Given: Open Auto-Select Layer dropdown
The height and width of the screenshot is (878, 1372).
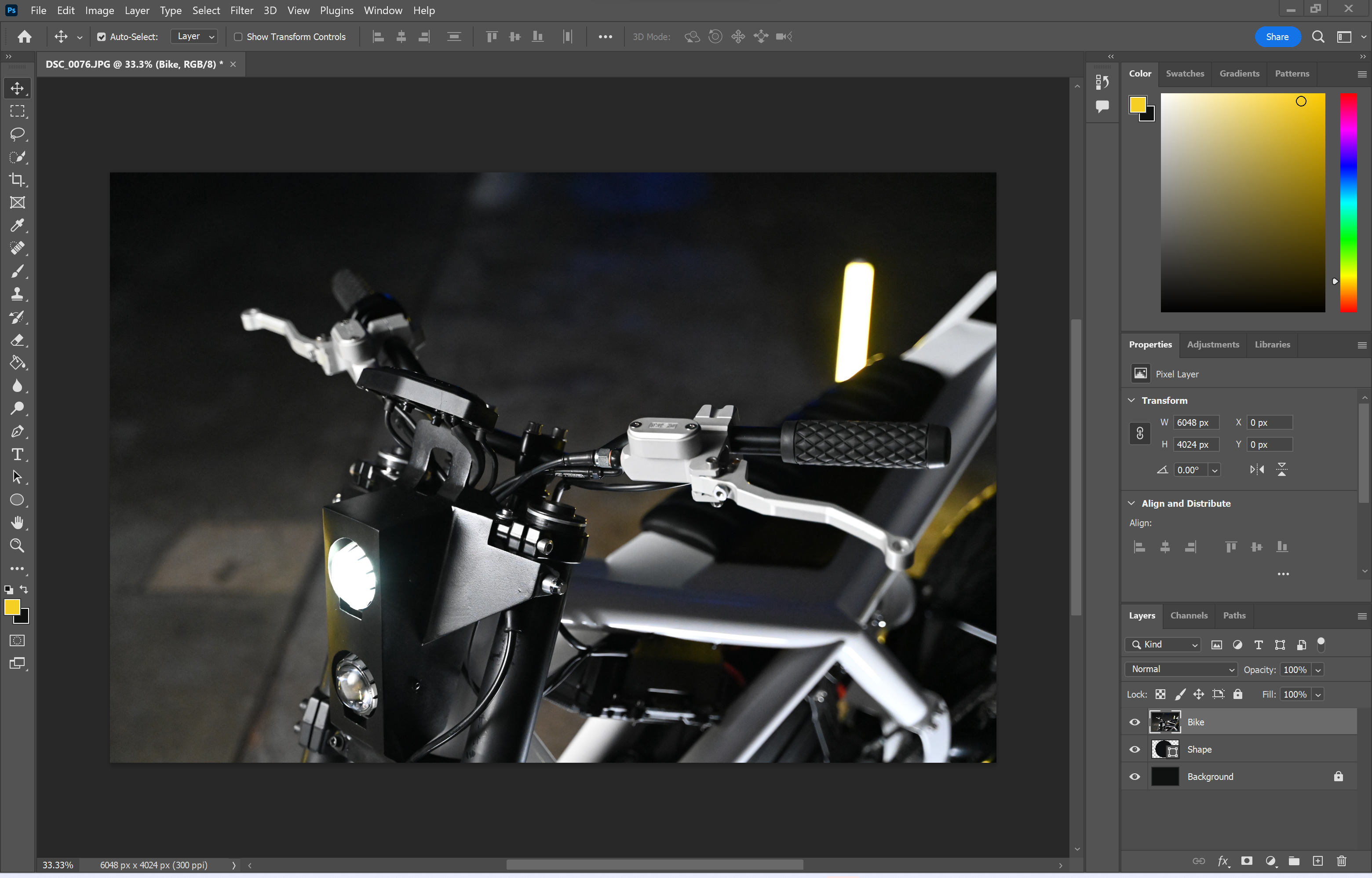Looking at the screenshot, I should (x=194, y=37).
